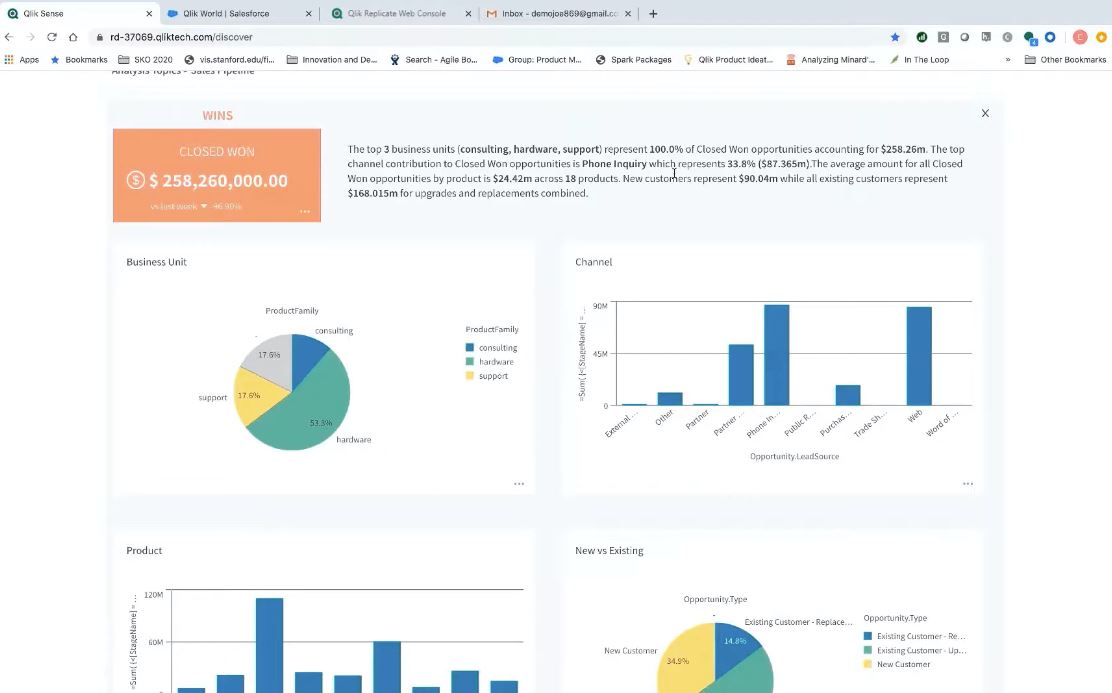Bookmark this page with the star icon
This screenshot has width=1112, height=693.
pos(895,37)
